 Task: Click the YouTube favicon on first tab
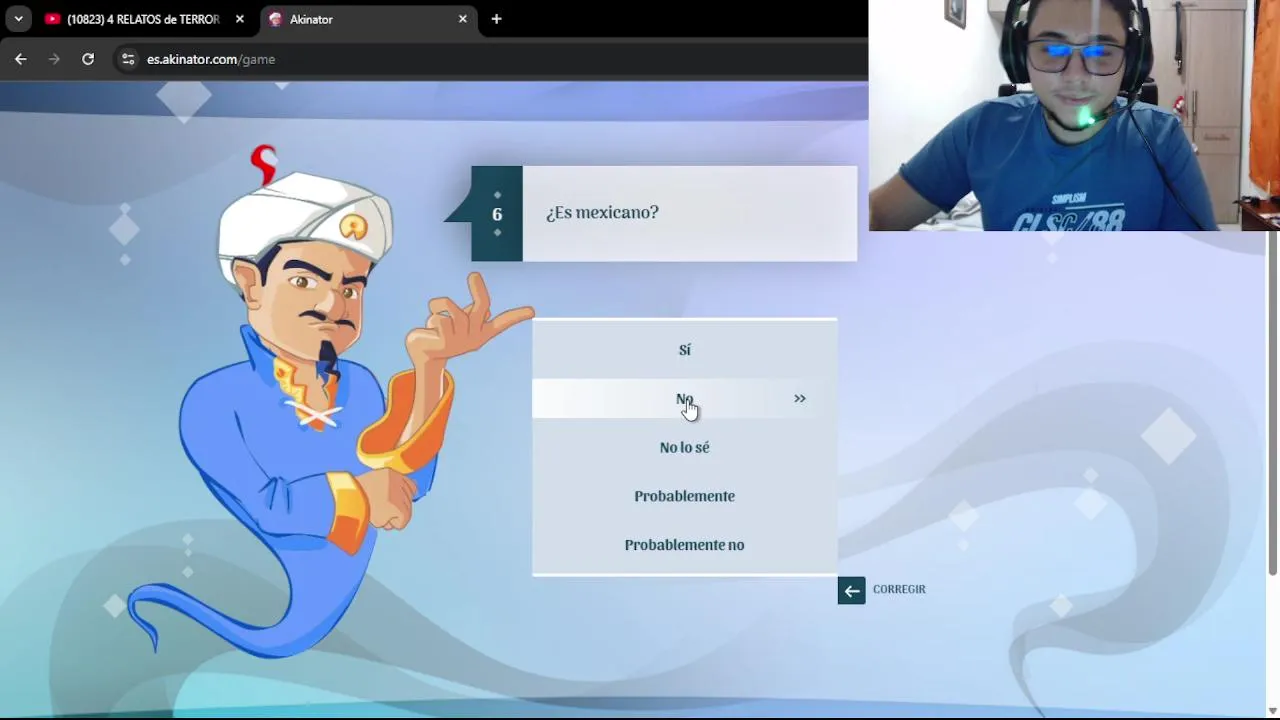point(52,19)
